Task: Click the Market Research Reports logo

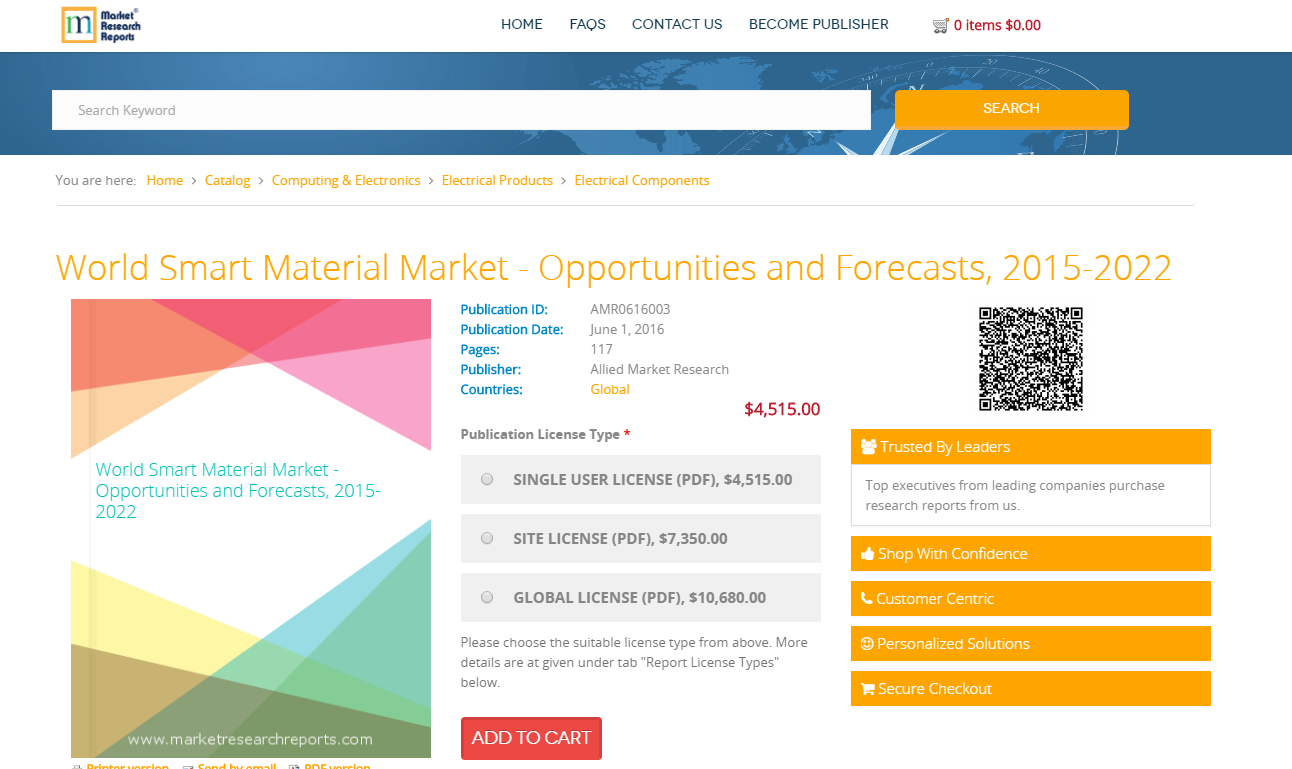Action: click(x=101, y=25)
